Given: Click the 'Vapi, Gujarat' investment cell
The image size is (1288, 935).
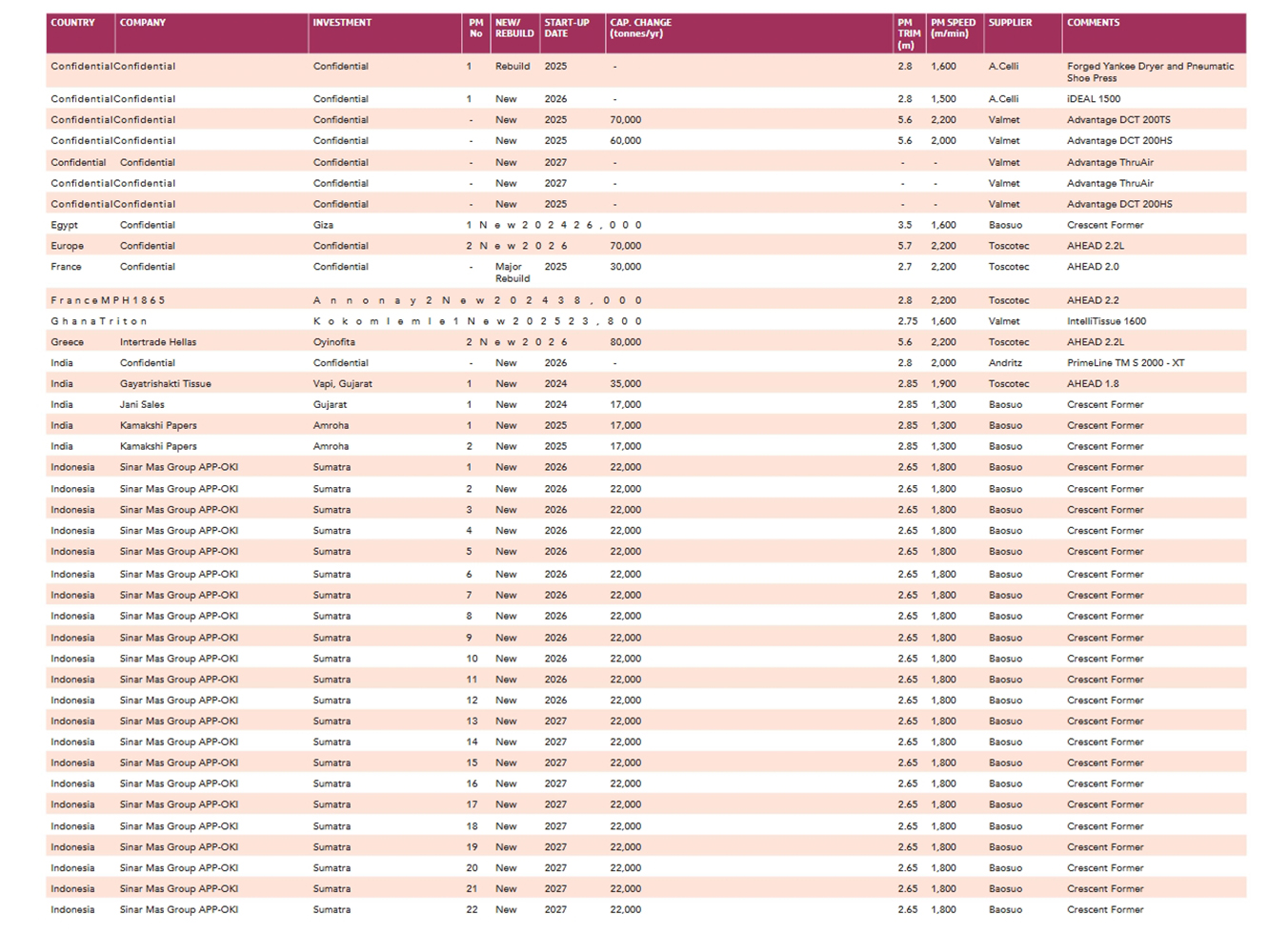Looking at the screenshot, I should [343, 384].
